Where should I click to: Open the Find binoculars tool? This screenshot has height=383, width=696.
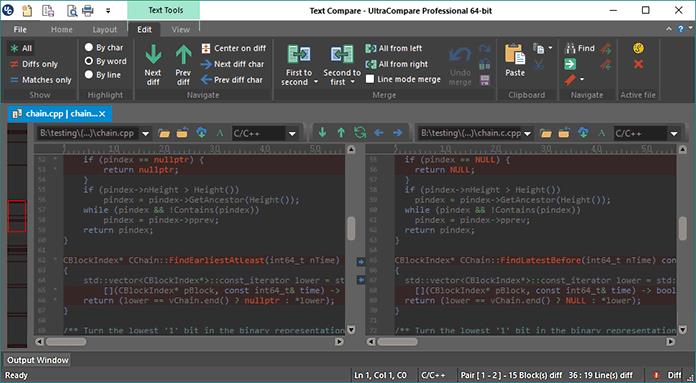point(570,48)
